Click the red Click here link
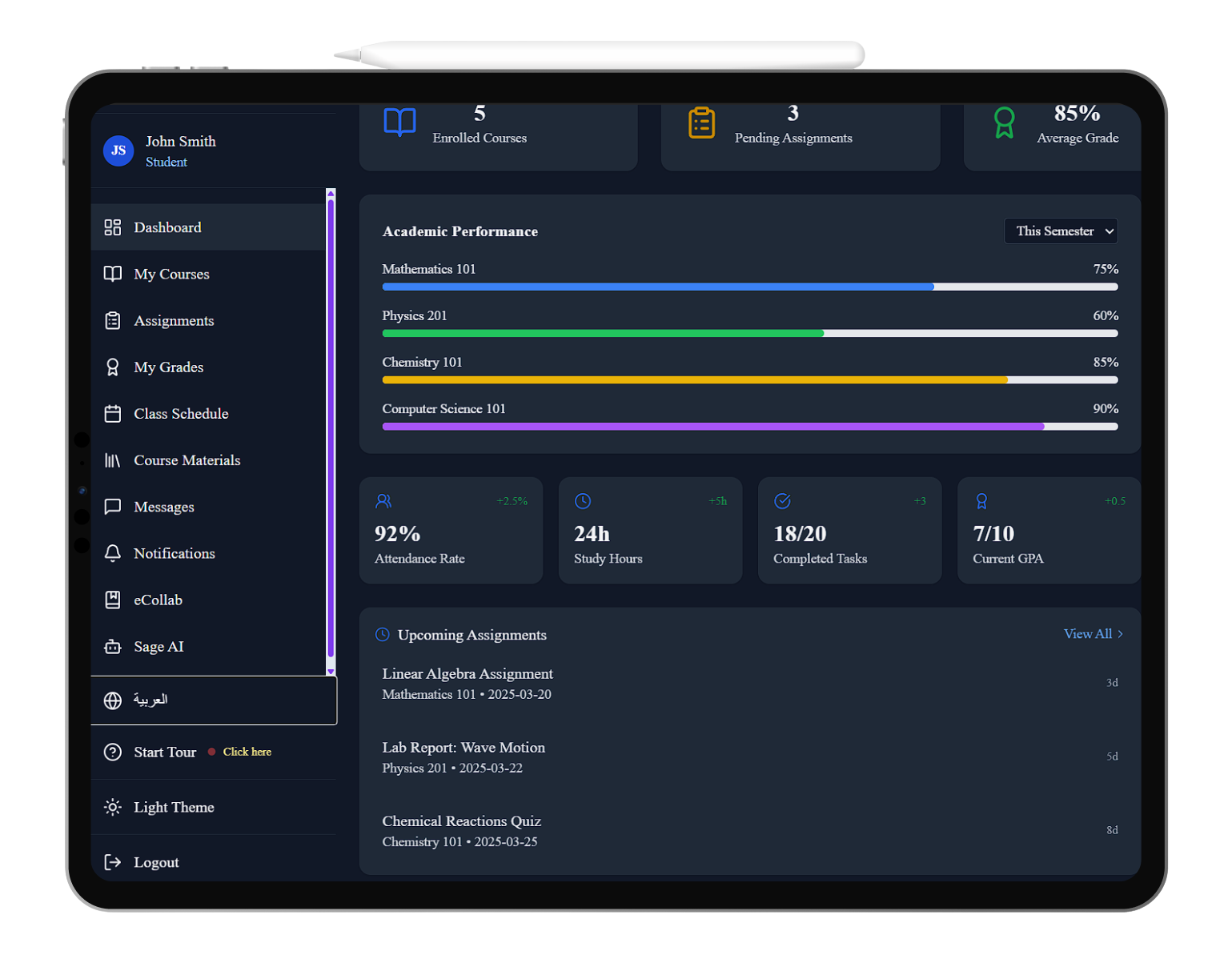Image resolution: width=1232 pixels, height=955 pixels. [247, 752]
